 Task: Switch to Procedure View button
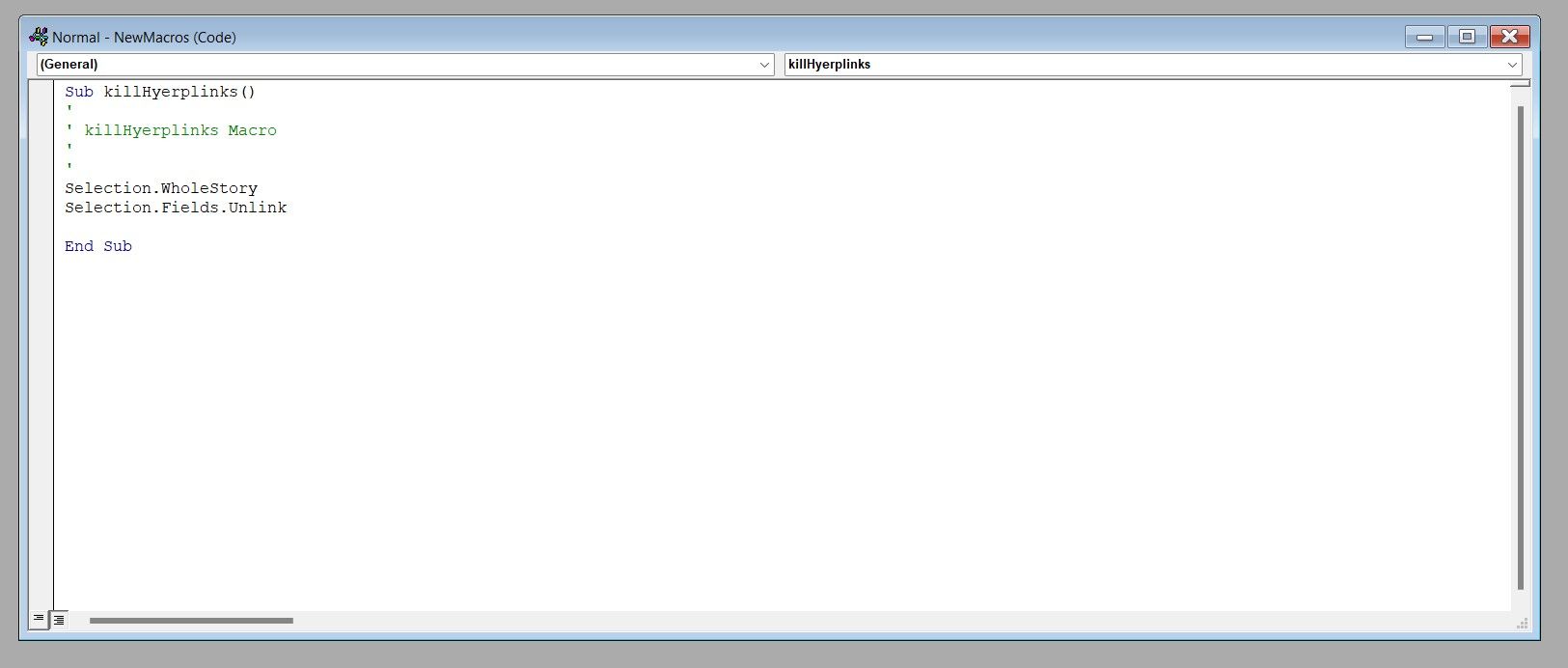click(39, 620)
